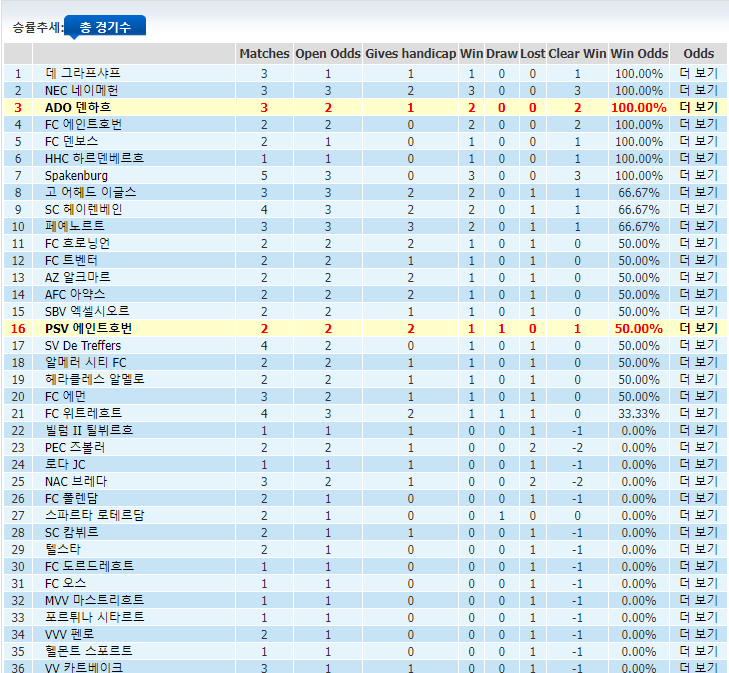Click the Clear Win column header
729x673 pixels.
[x=577, y=54]
